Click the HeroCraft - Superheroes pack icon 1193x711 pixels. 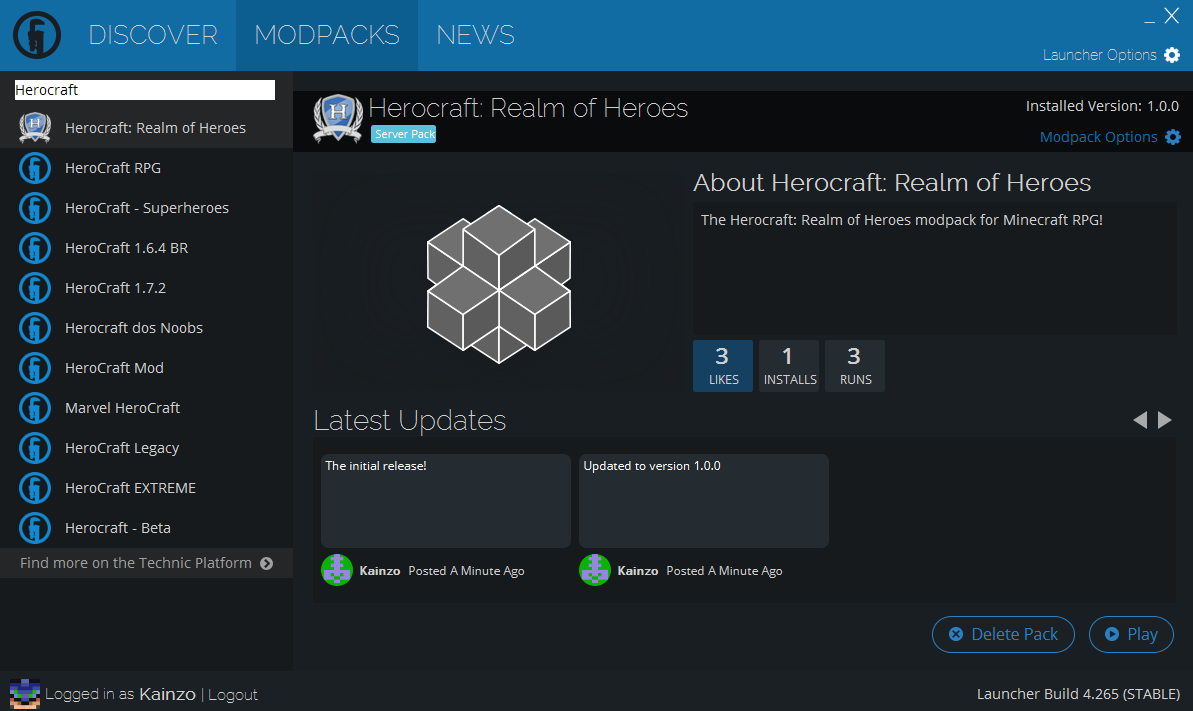pyautogui.click(x=35, y=208)
